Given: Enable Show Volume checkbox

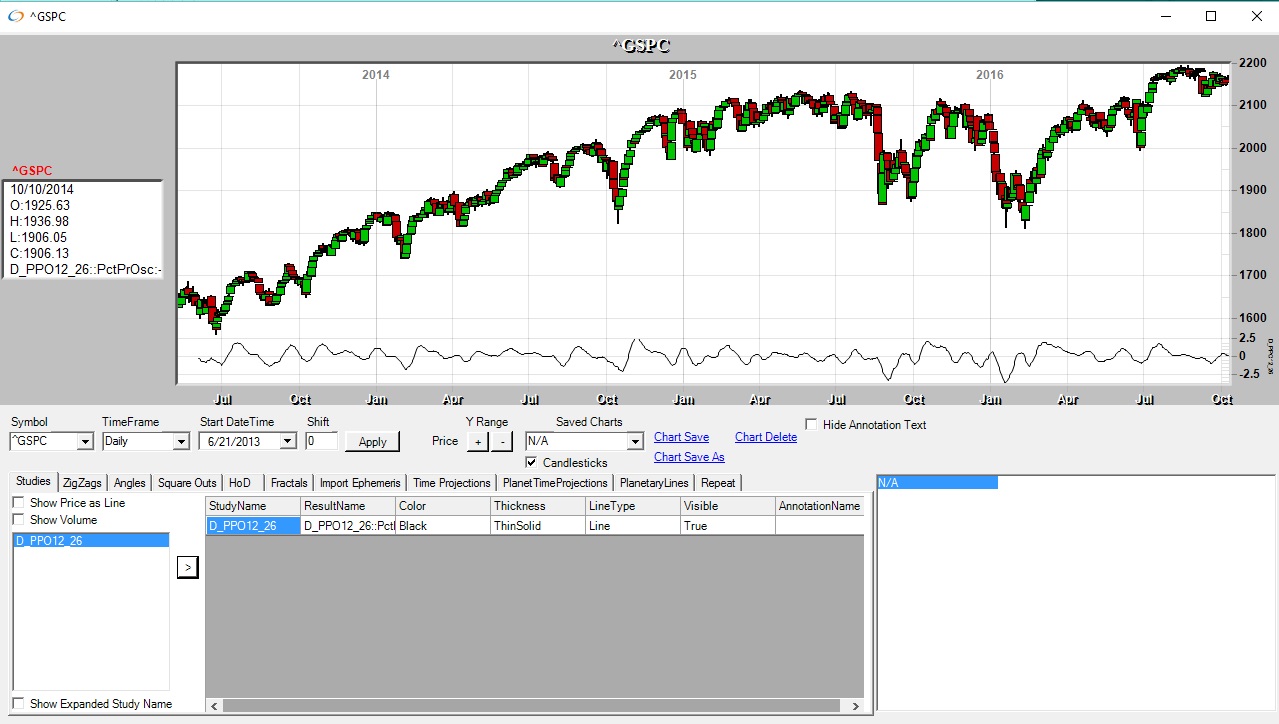Looking at the screenshot, I should point(19,520).
